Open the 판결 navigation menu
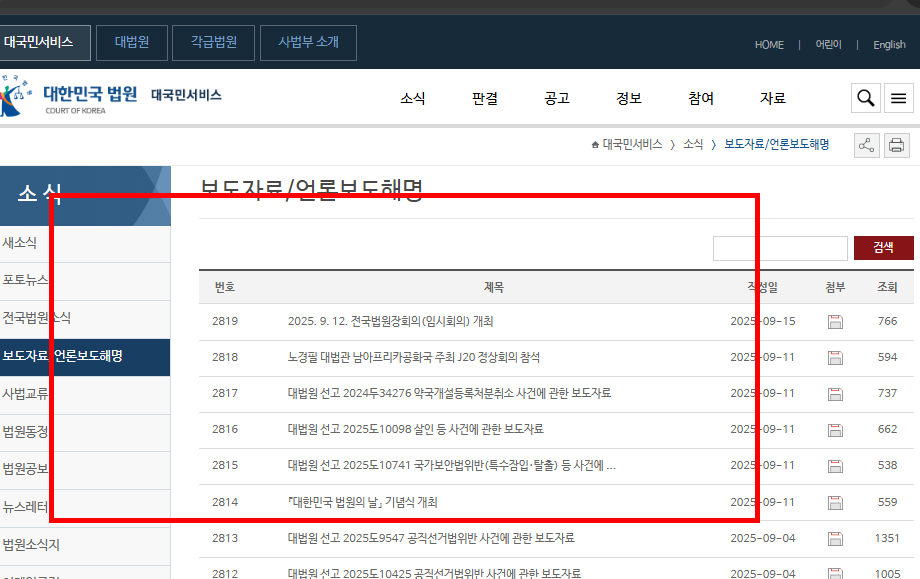Screen dimensions: 920x579 pyautogui.click(x=484, y=98)
